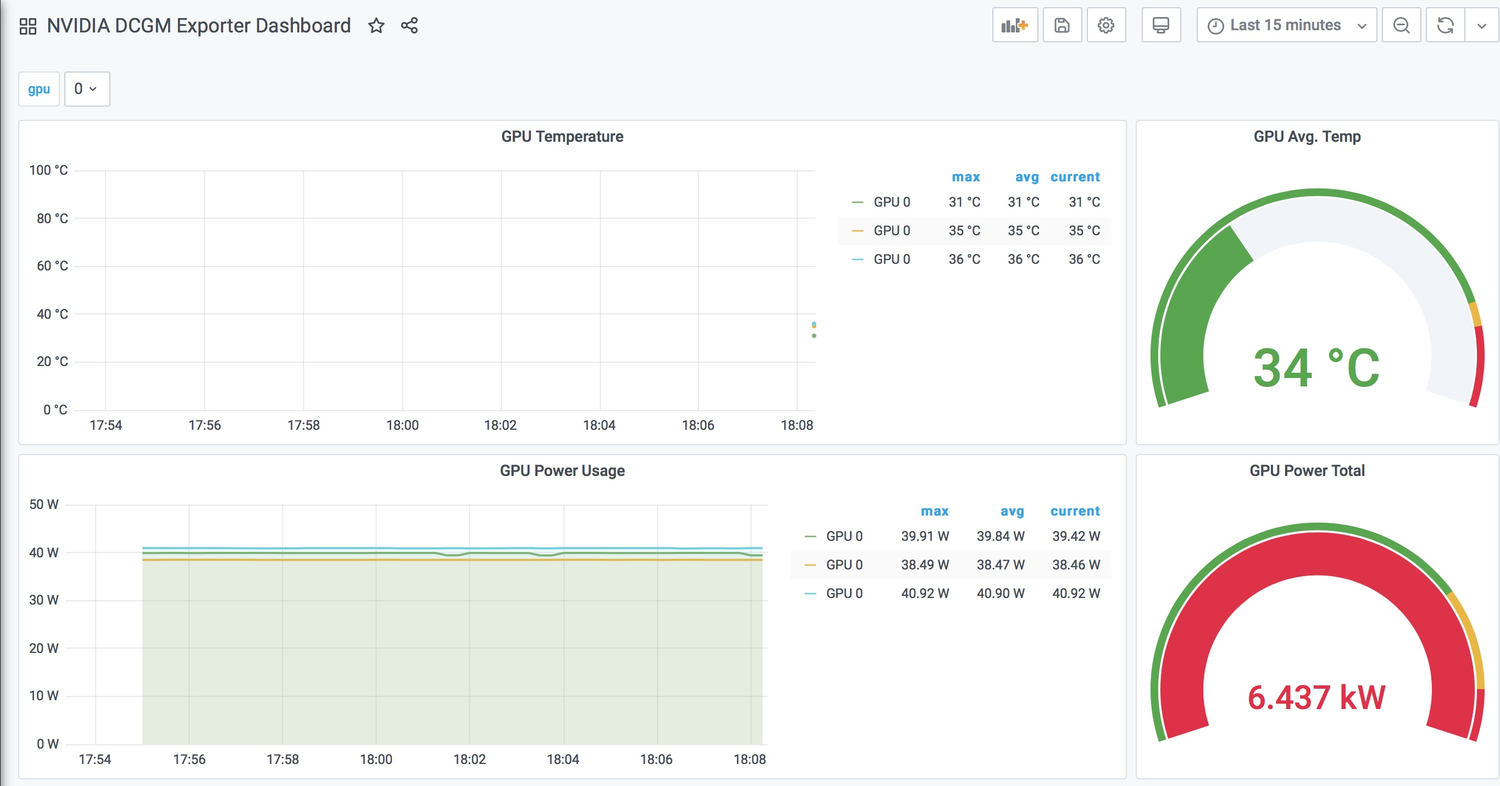The height and width of the screenshot is (786, 1500).
Task: Open the GPU Power Total panel title menu
Action: [x=1307, y=471]
